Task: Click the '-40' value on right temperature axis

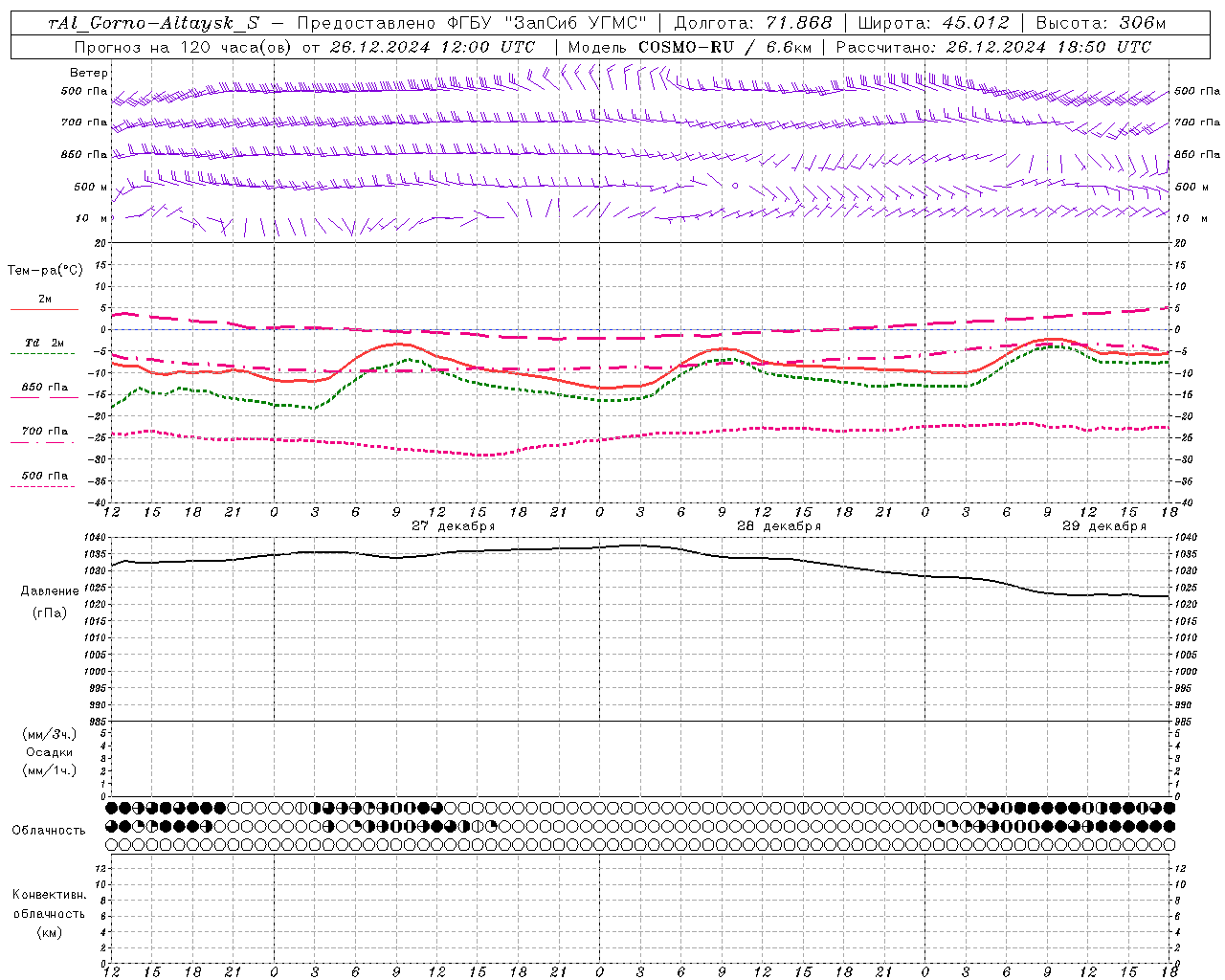Action: [x=1184, y=503]
